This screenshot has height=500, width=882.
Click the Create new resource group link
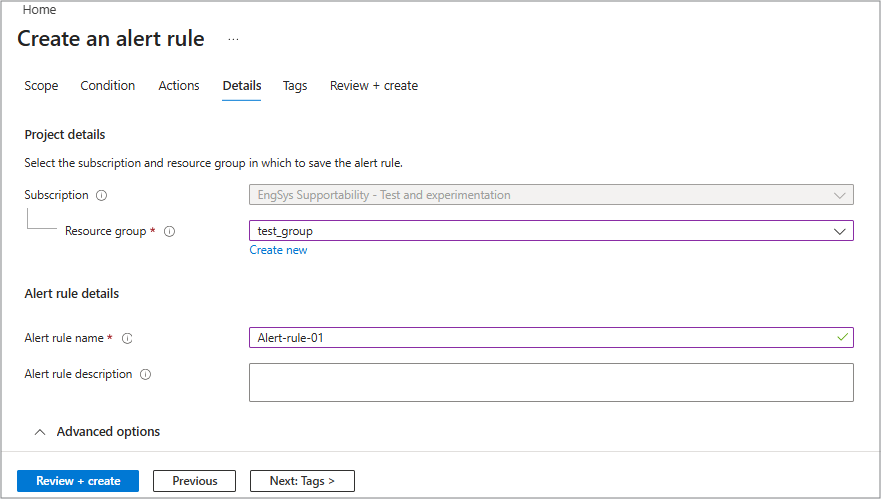(x=278, y=250)
